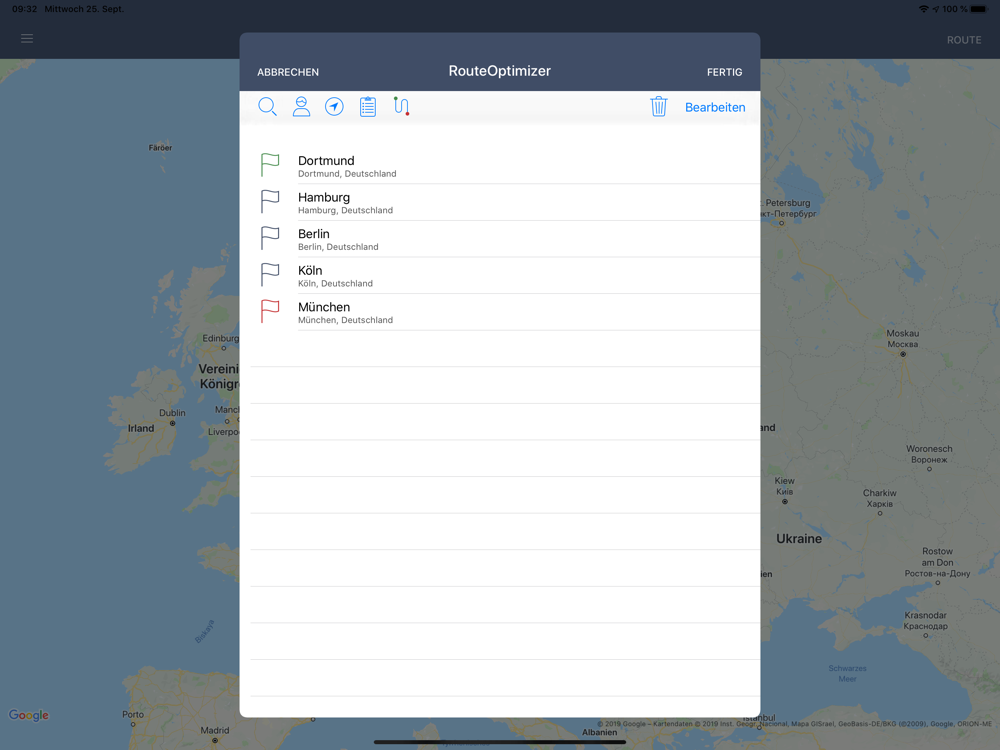Image resolution: width=1000 pixels, height=750 pixels.
Task: Choose the München, Deutschland row
Action: click(x=500, y=312)
